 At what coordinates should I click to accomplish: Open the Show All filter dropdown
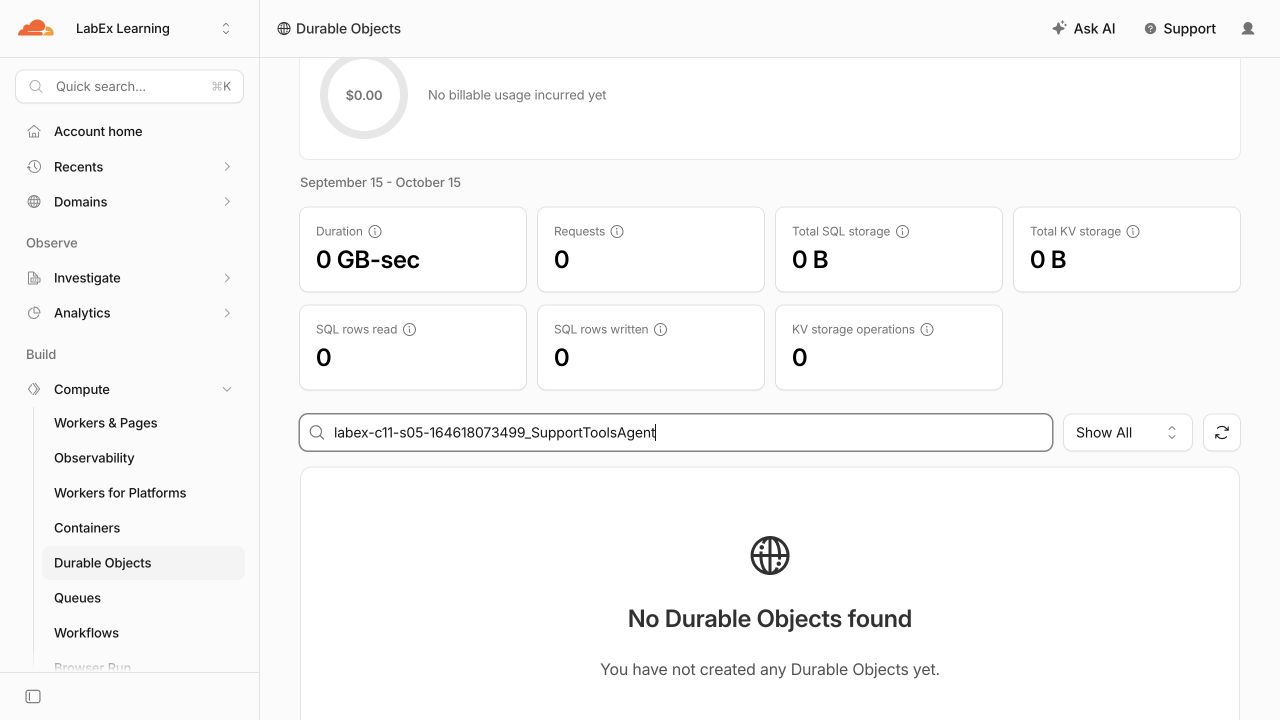pyautogui.click(x=1127, y=433)
